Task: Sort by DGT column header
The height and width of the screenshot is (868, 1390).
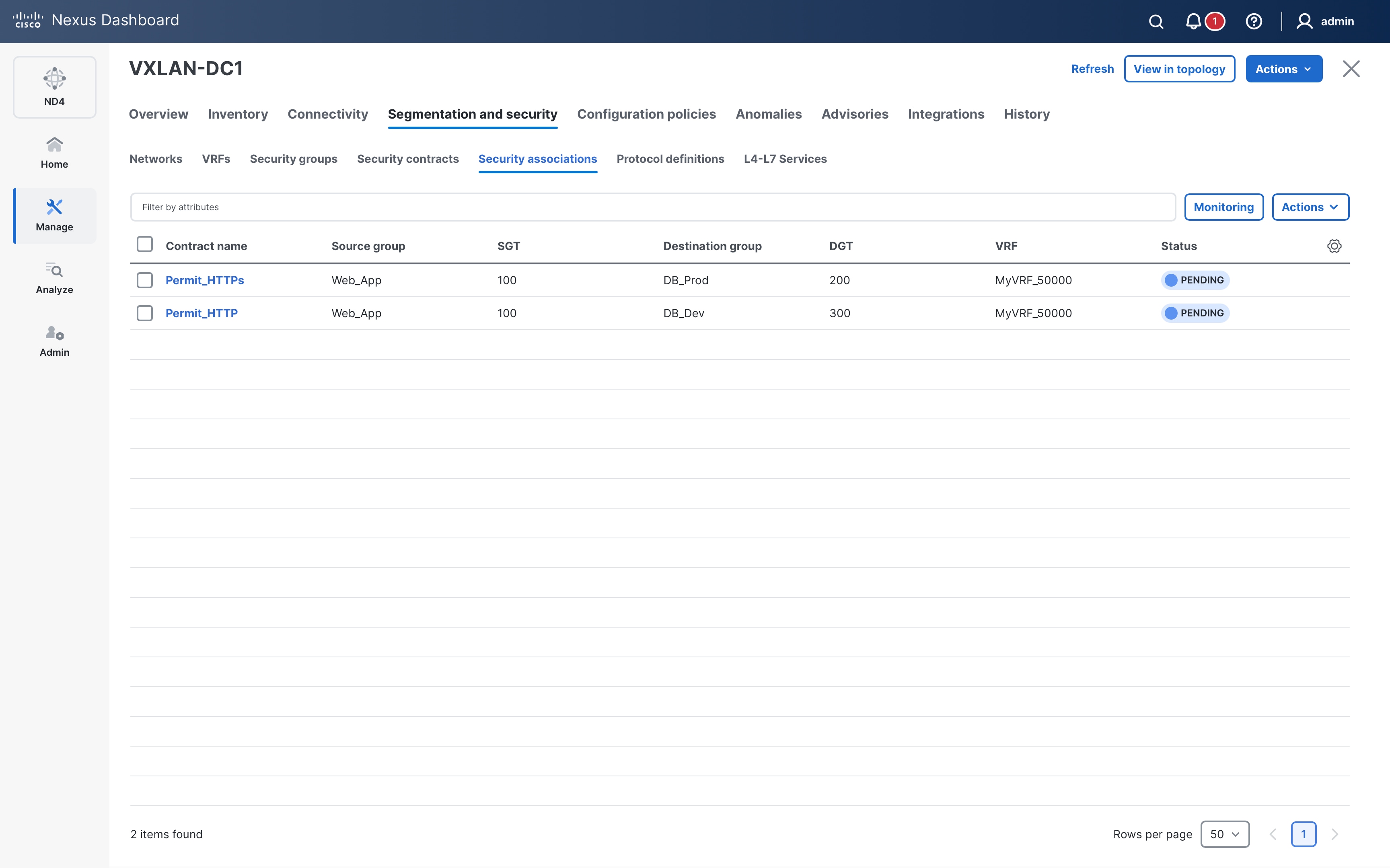Action: (841, 246)
